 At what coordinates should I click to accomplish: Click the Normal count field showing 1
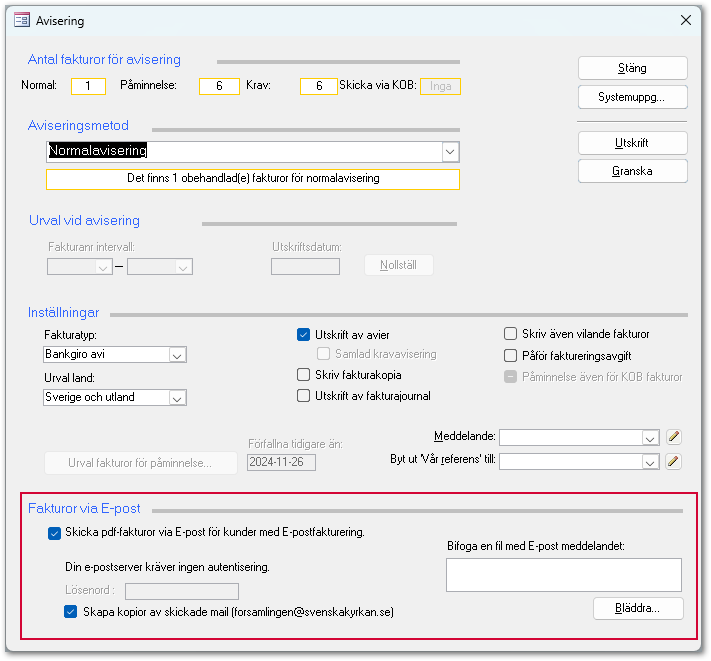point(88,86)
